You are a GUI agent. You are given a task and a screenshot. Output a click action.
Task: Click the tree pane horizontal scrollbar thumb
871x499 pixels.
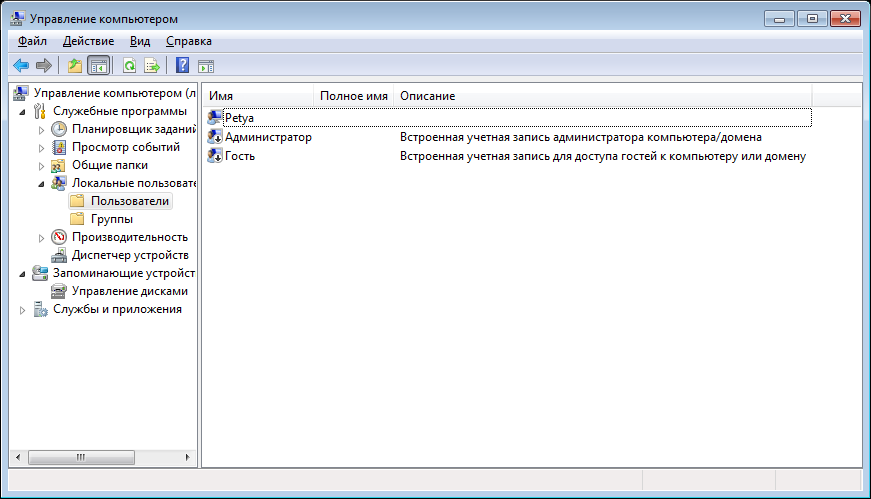tap(81, 457)
